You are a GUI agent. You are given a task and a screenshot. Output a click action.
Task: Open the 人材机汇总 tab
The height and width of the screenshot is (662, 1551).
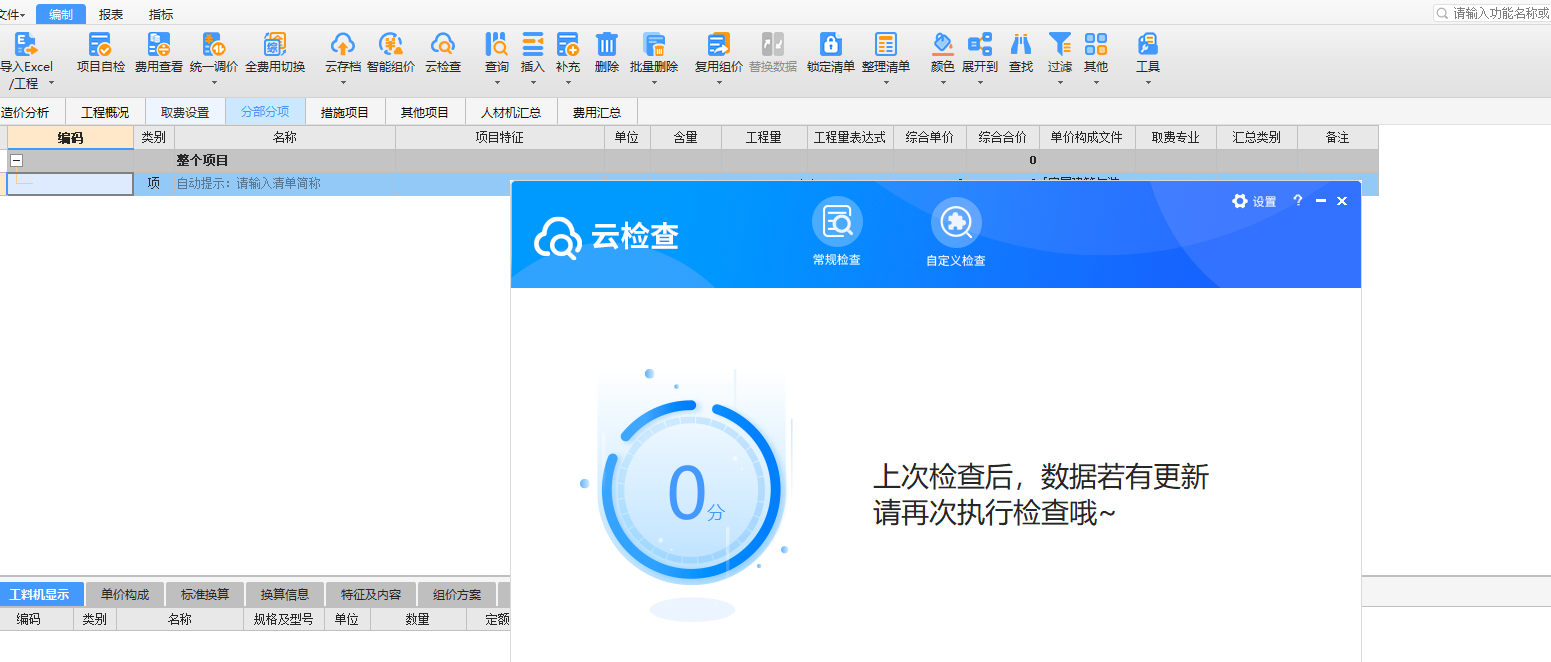(x=511, y=112)
